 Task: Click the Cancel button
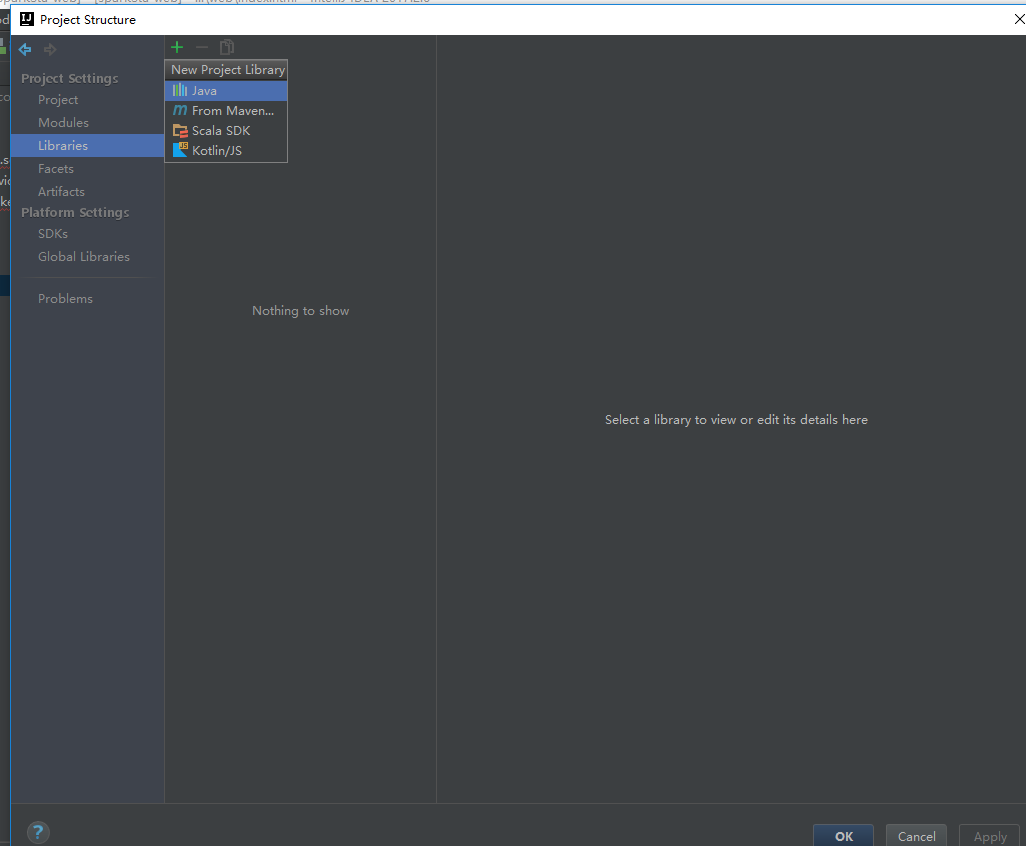click(x=916, y=836)
